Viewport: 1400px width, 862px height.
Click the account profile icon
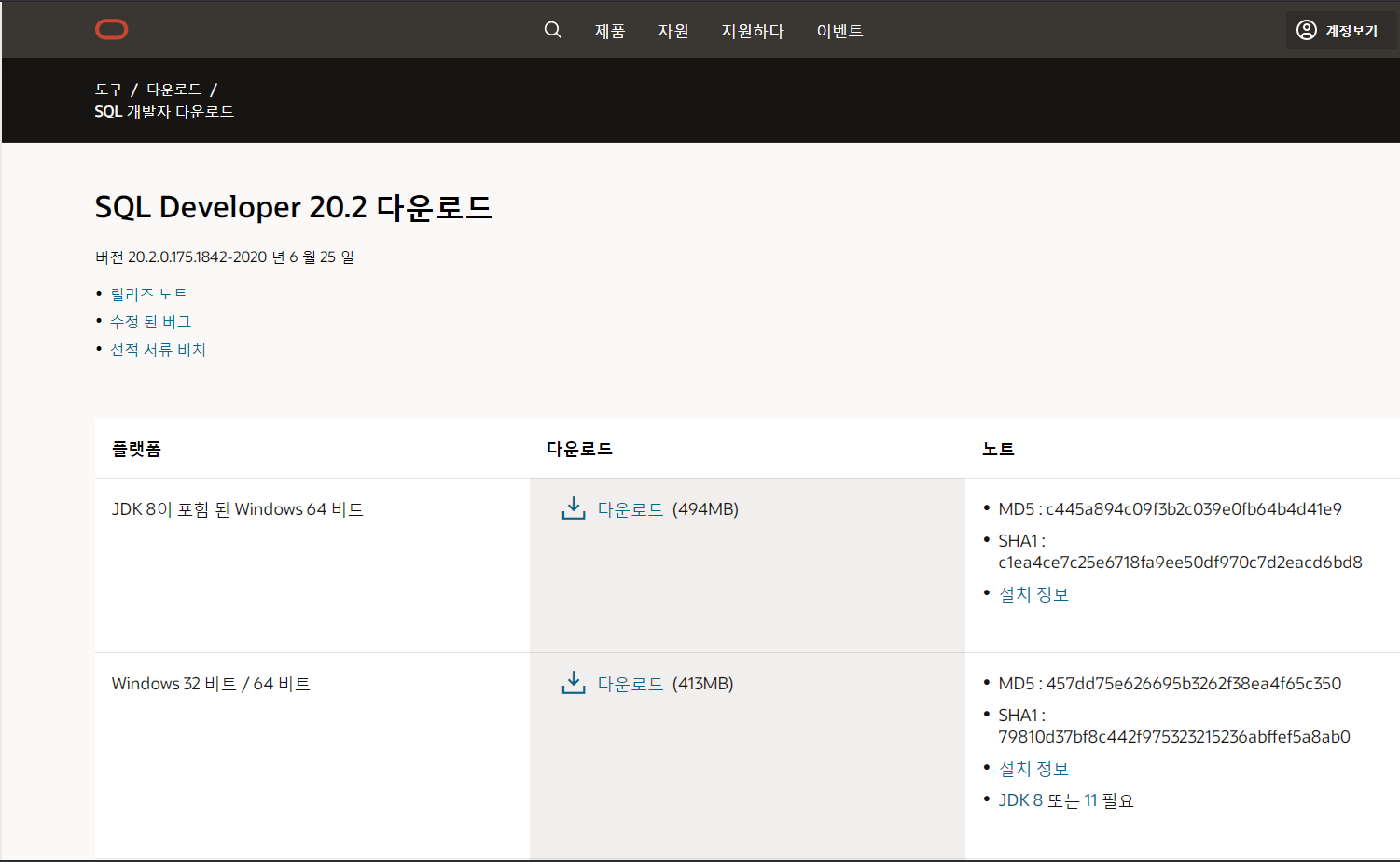(1307, 30)
